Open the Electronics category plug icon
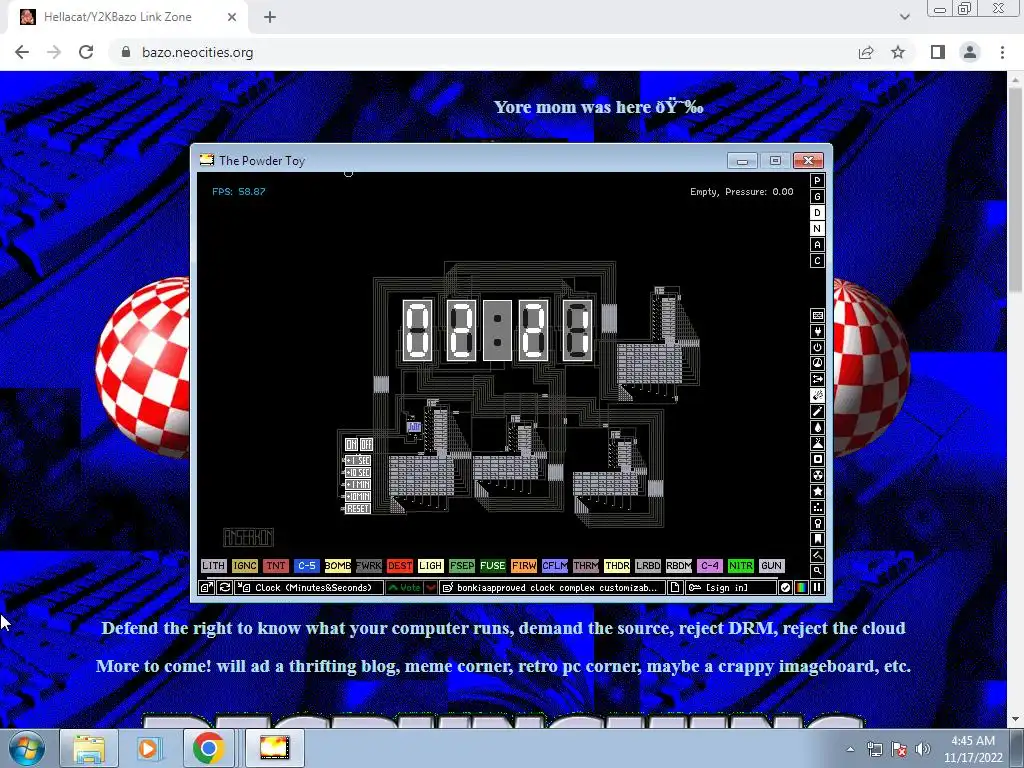The height and width of the screenshot is (768, 1024). tap(817, 331)
